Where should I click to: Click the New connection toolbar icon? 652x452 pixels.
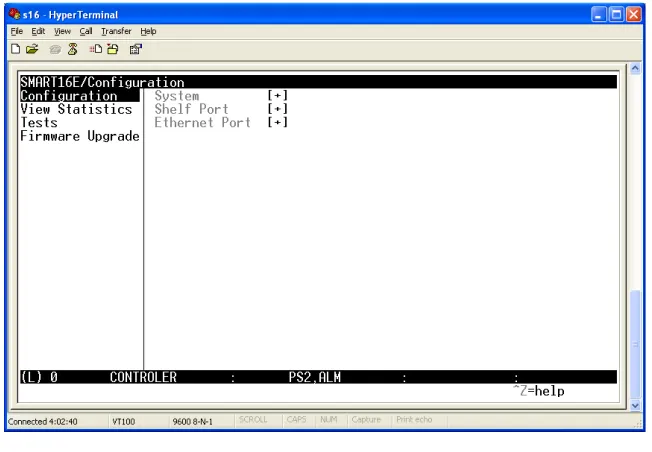pos(15,49)
